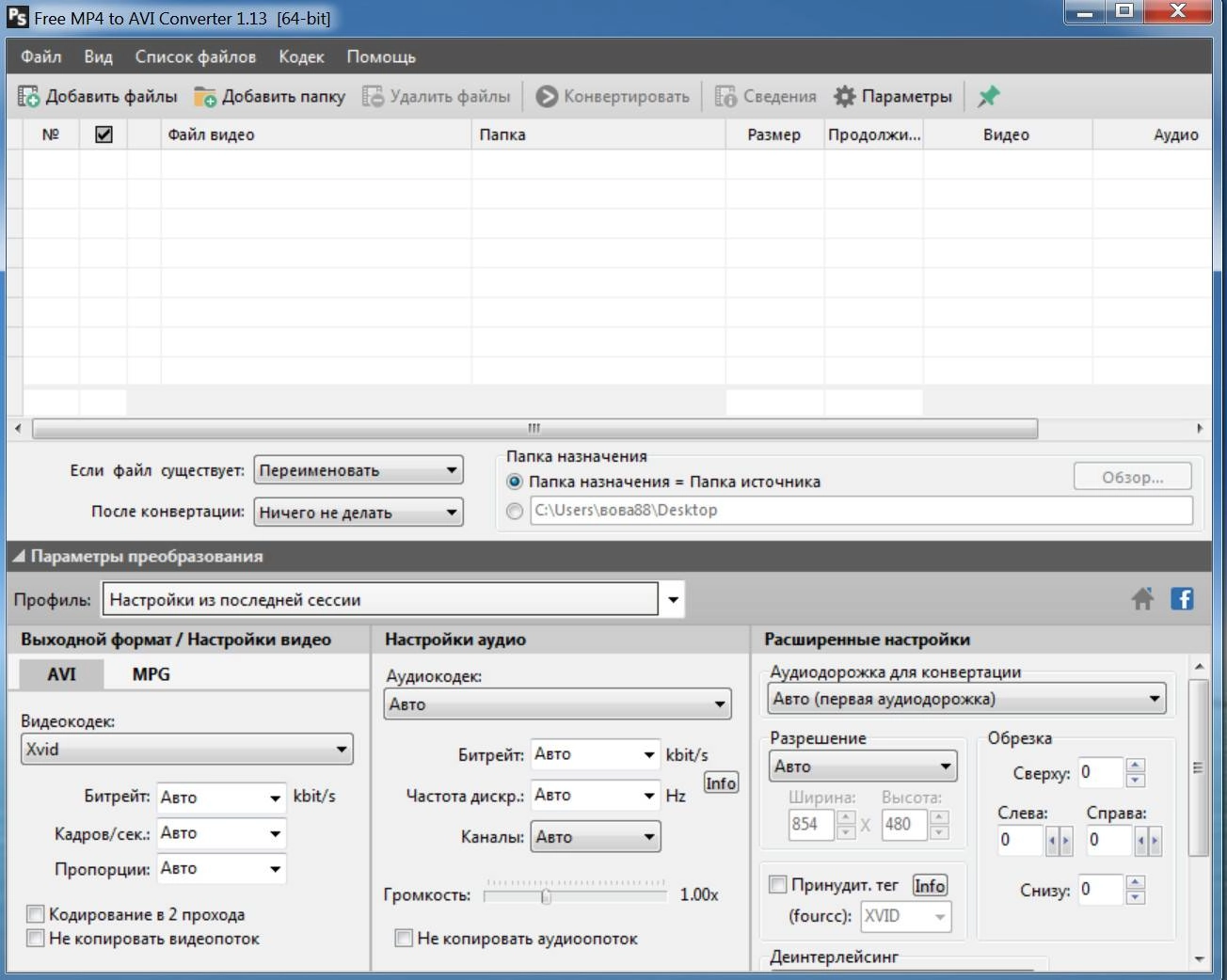Toggle the green pin icon

tap(988, 96)
